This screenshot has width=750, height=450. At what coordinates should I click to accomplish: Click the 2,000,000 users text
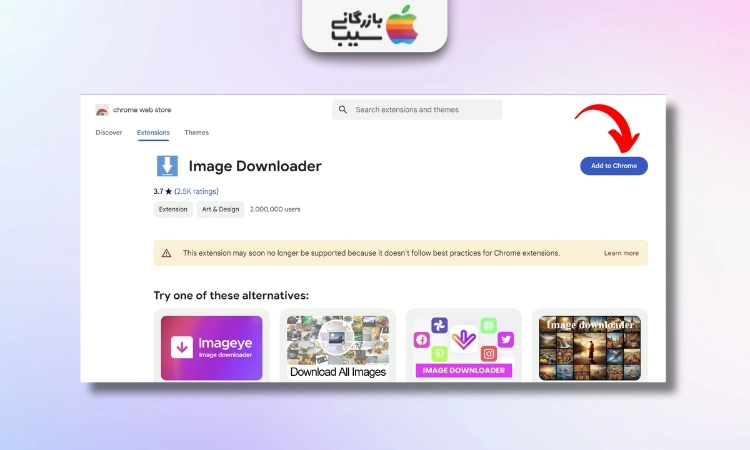point(275,209)
